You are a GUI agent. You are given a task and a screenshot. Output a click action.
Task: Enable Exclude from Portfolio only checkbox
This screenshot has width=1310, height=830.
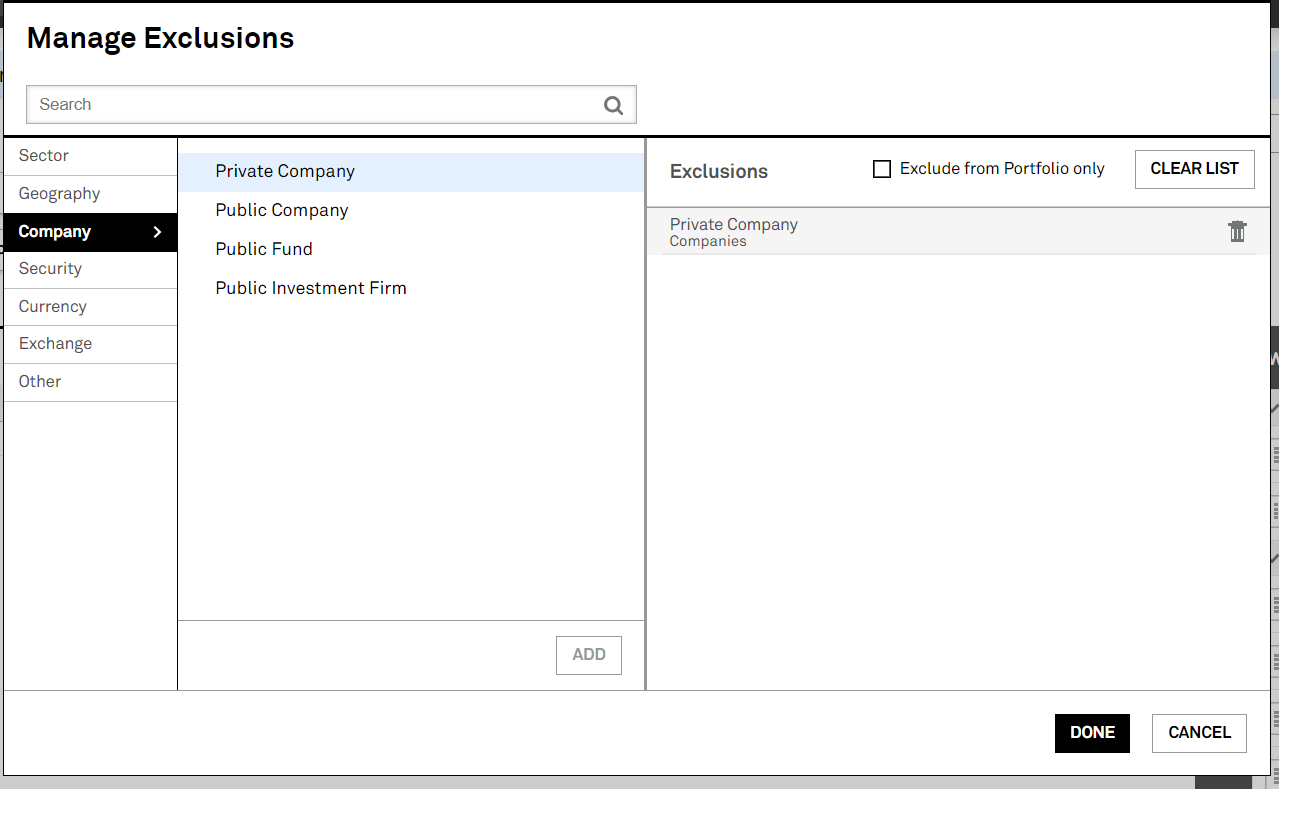(x=882, y=169)
